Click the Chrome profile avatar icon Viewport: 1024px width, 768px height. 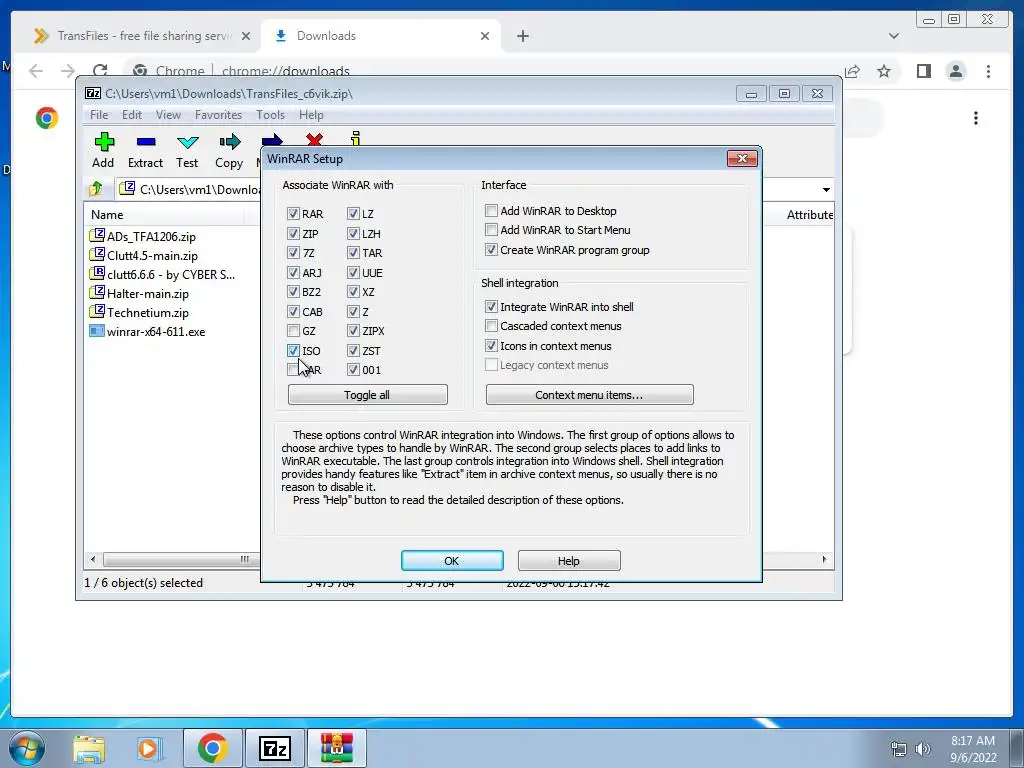coord(956,71)
